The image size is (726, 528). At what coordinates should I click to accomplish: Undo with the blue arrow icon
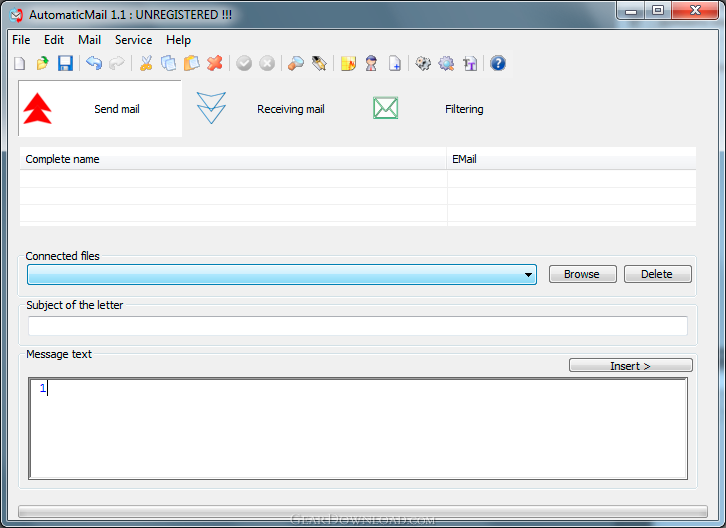click(x=94, y=63)
